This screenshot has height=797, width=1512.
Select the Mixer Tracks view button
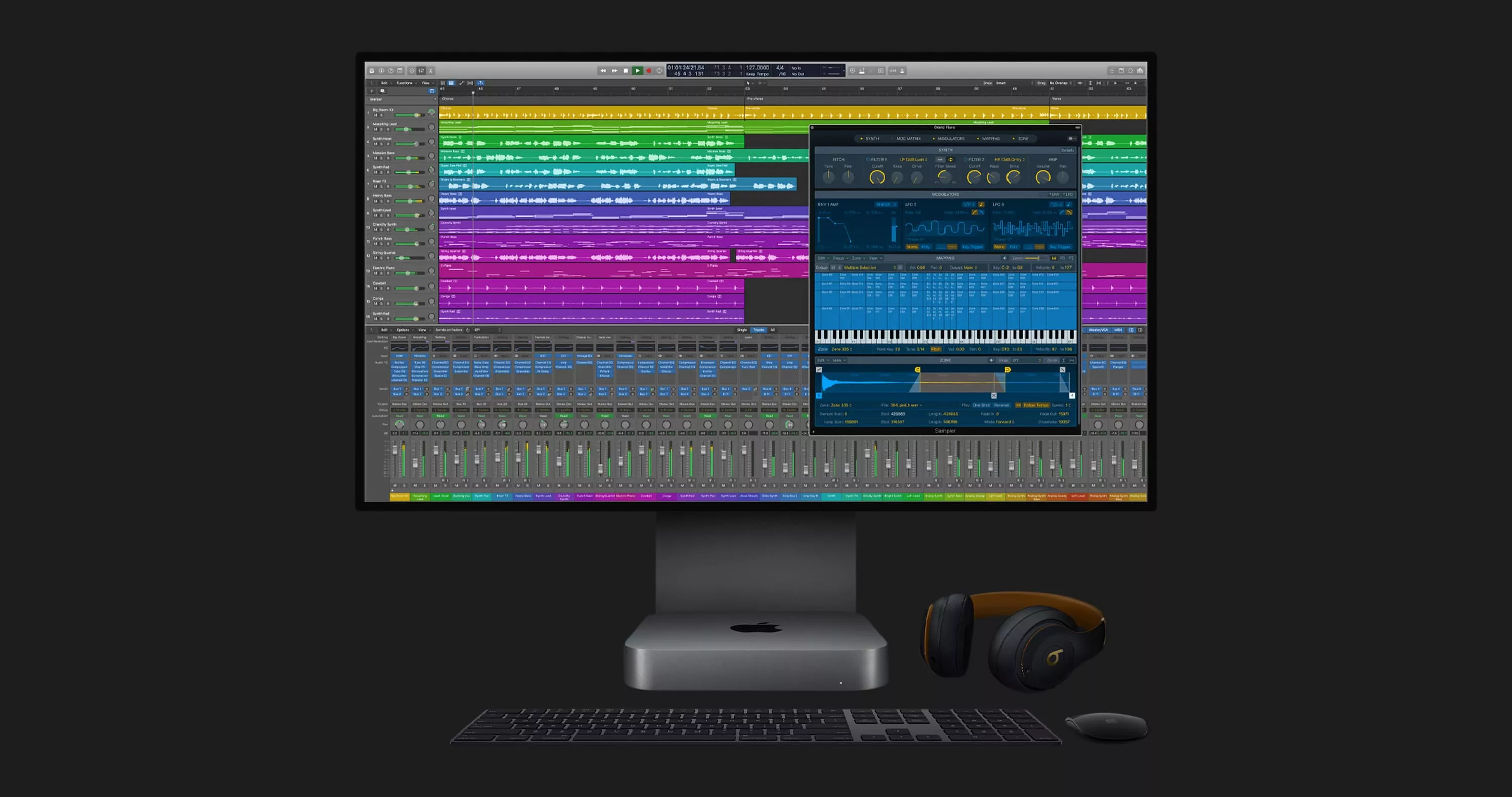tap(759, 330)
